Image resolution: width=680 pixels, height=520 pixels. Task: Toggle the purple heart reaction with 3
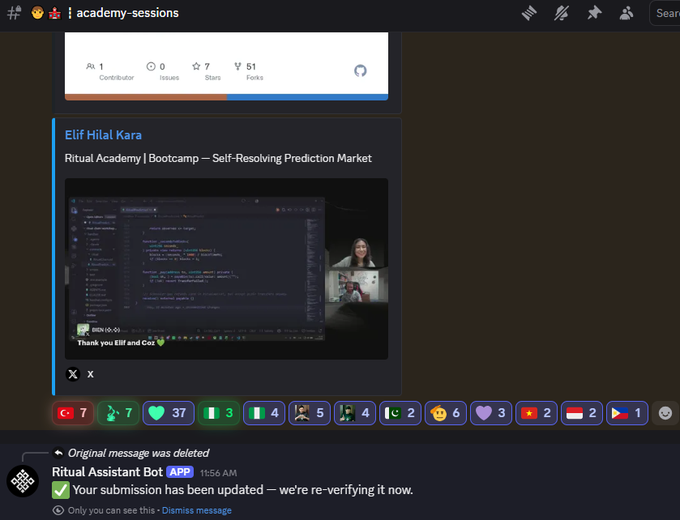[x=491, y=413]
